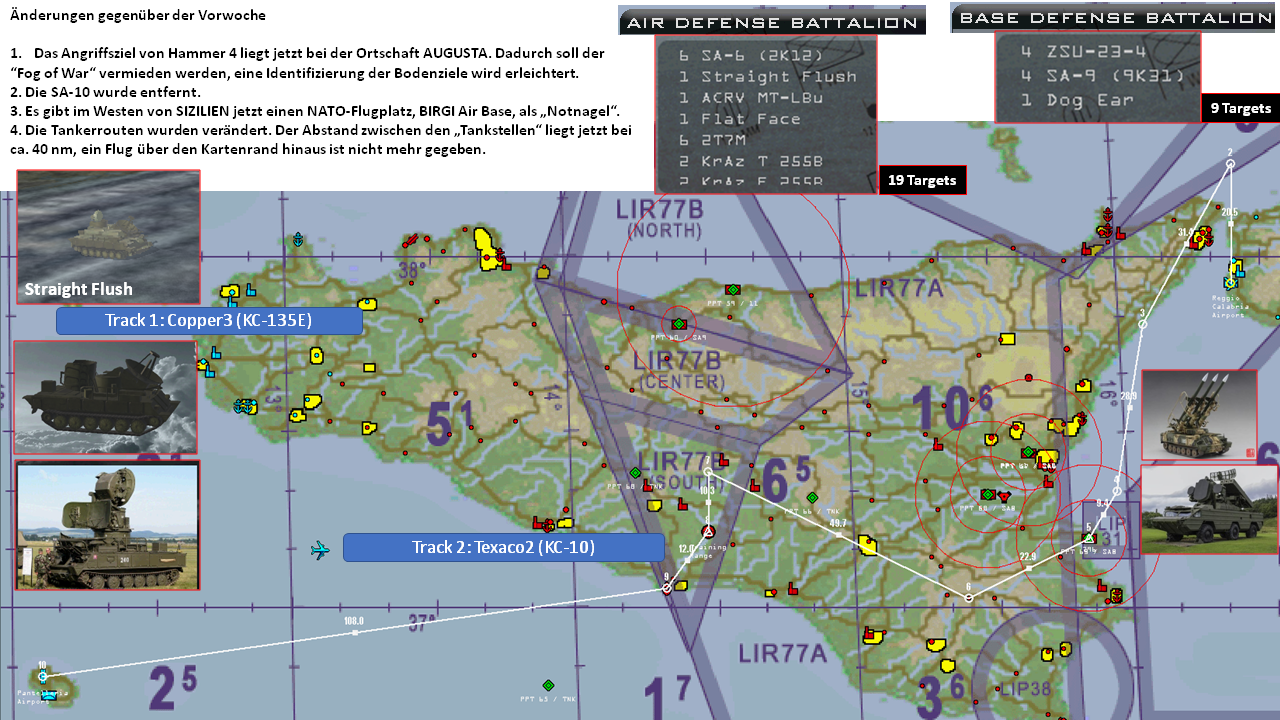Click the '1 Straight Flush' list line
The height and width of the screenshot is (720, 1280).
[x=767, y=76]
